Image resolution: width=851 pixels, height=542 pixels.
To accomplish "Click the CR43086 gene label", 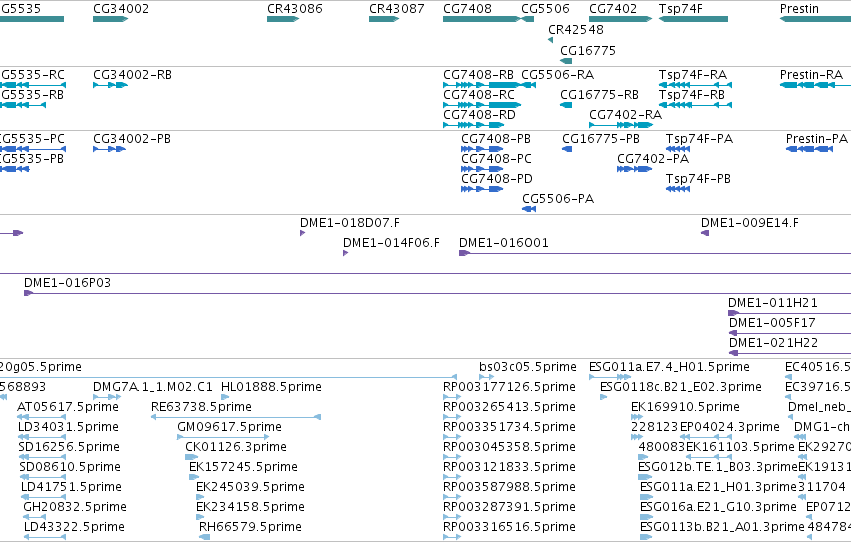I will (295, 9).
